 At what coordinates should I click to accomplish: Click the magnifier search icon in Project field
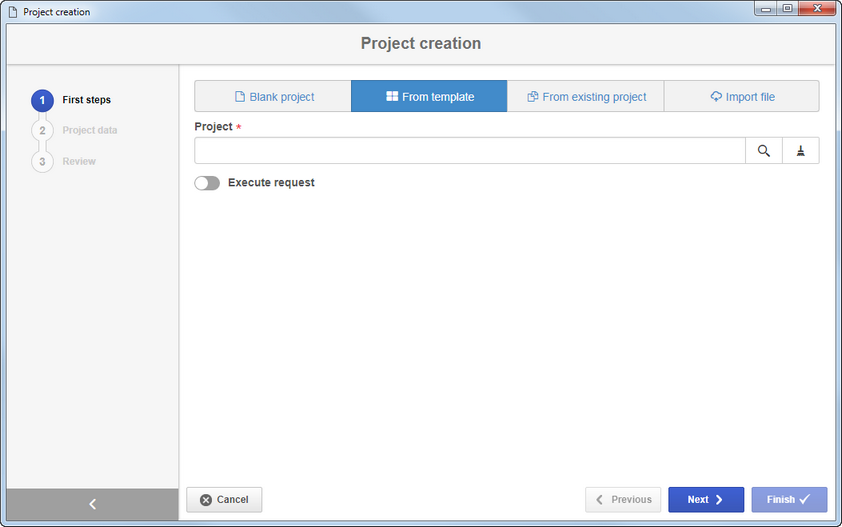coord(764,151)
